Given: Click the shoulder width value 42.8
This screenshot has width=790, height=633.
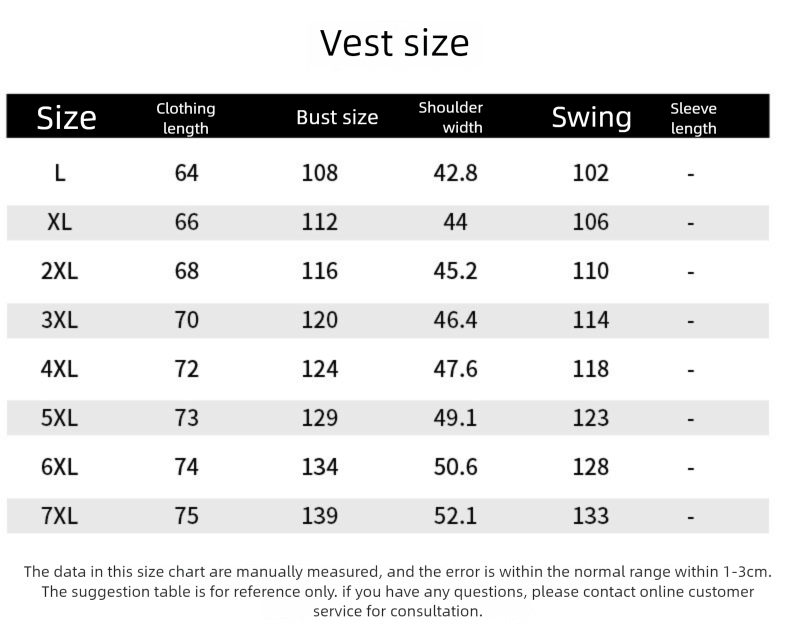Looking at the screenshot, I should (455, 173).
